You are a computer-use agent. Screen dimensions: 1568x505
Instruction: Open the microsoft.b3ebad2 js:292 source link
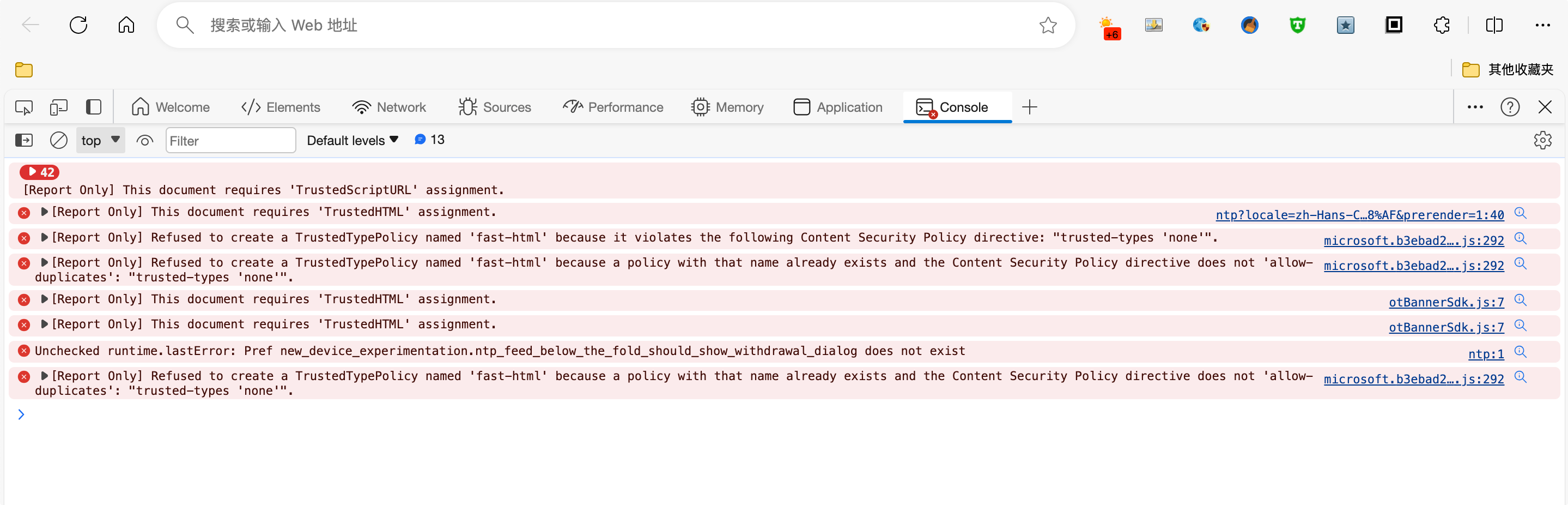tap(1413, 241)
